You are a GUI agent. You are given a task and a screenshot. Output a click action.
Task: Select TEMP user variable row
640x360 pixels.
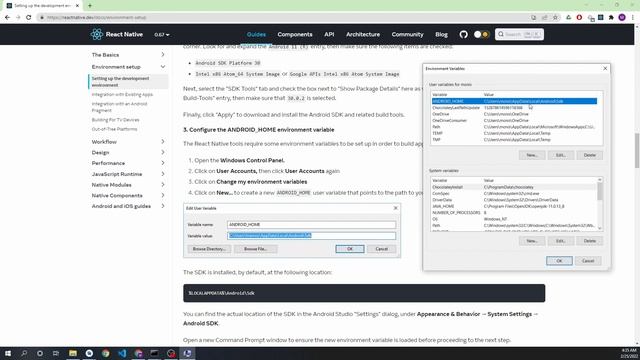coord(514,133)
